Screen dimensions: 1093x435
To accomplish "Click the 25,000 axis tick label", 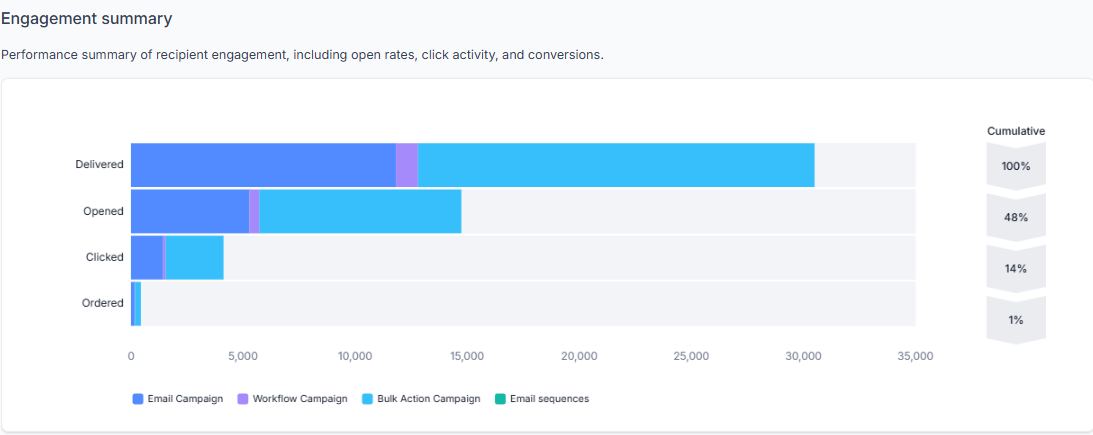I will [x=691, y=356].
